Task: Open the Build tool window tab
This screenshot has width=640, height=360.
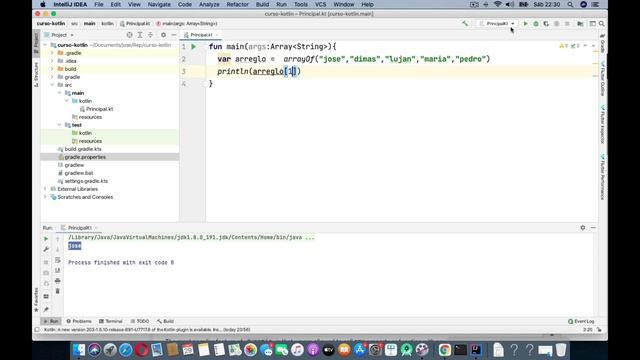Action: (165, 322)
